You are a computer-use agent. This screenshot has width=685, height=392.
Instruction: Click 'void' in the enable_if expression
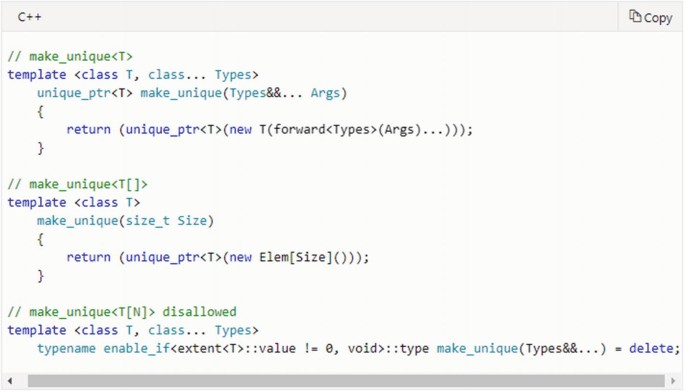tap(362, 348)
